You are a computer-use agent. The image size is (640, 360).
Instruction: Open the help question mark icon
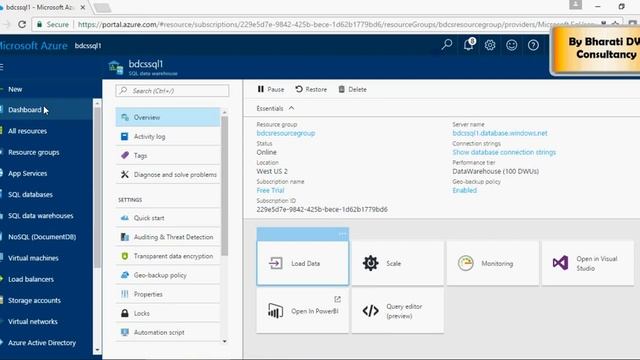click(533, 45)
